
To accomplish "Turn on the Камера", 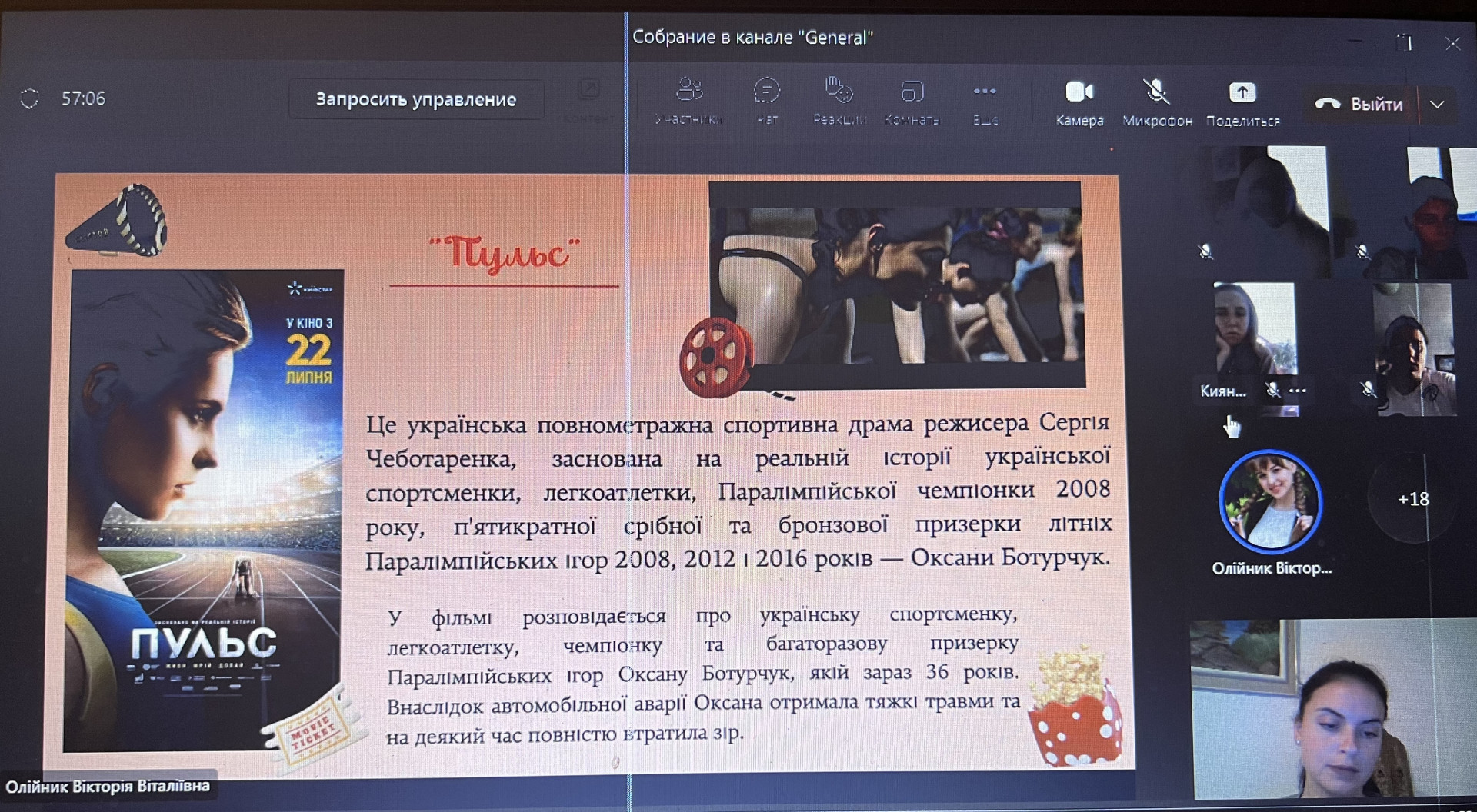I will pos(1079,102).
